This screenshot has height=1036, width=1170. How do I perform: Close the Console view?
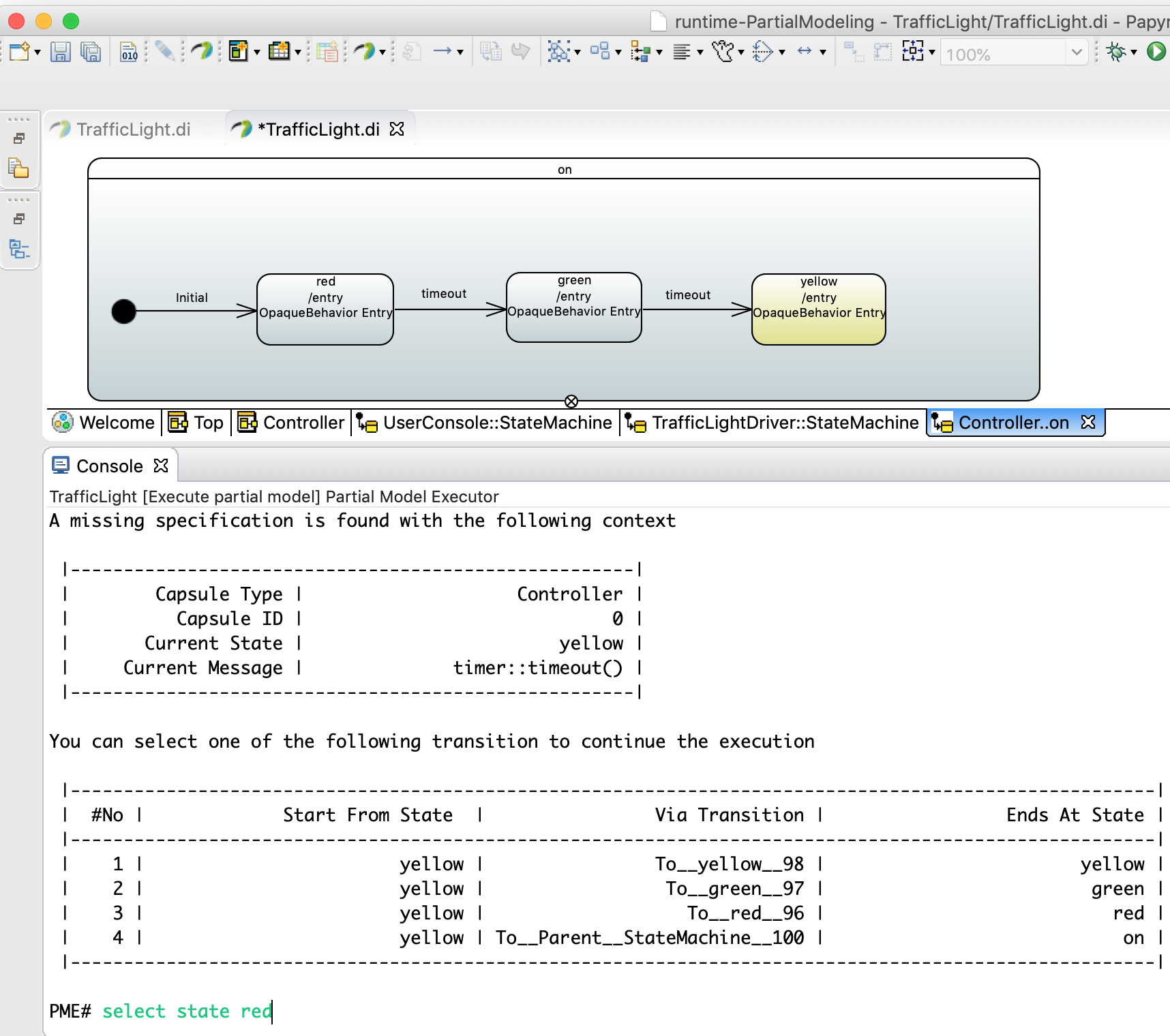point(161,466)
